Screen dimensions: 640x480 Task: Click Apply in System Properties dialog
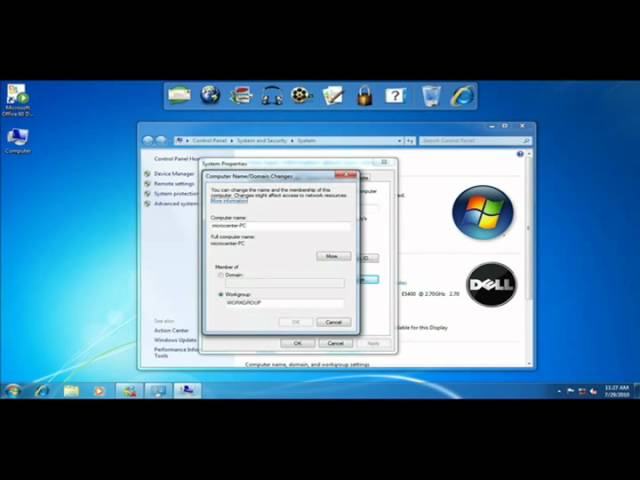point(373,343)
